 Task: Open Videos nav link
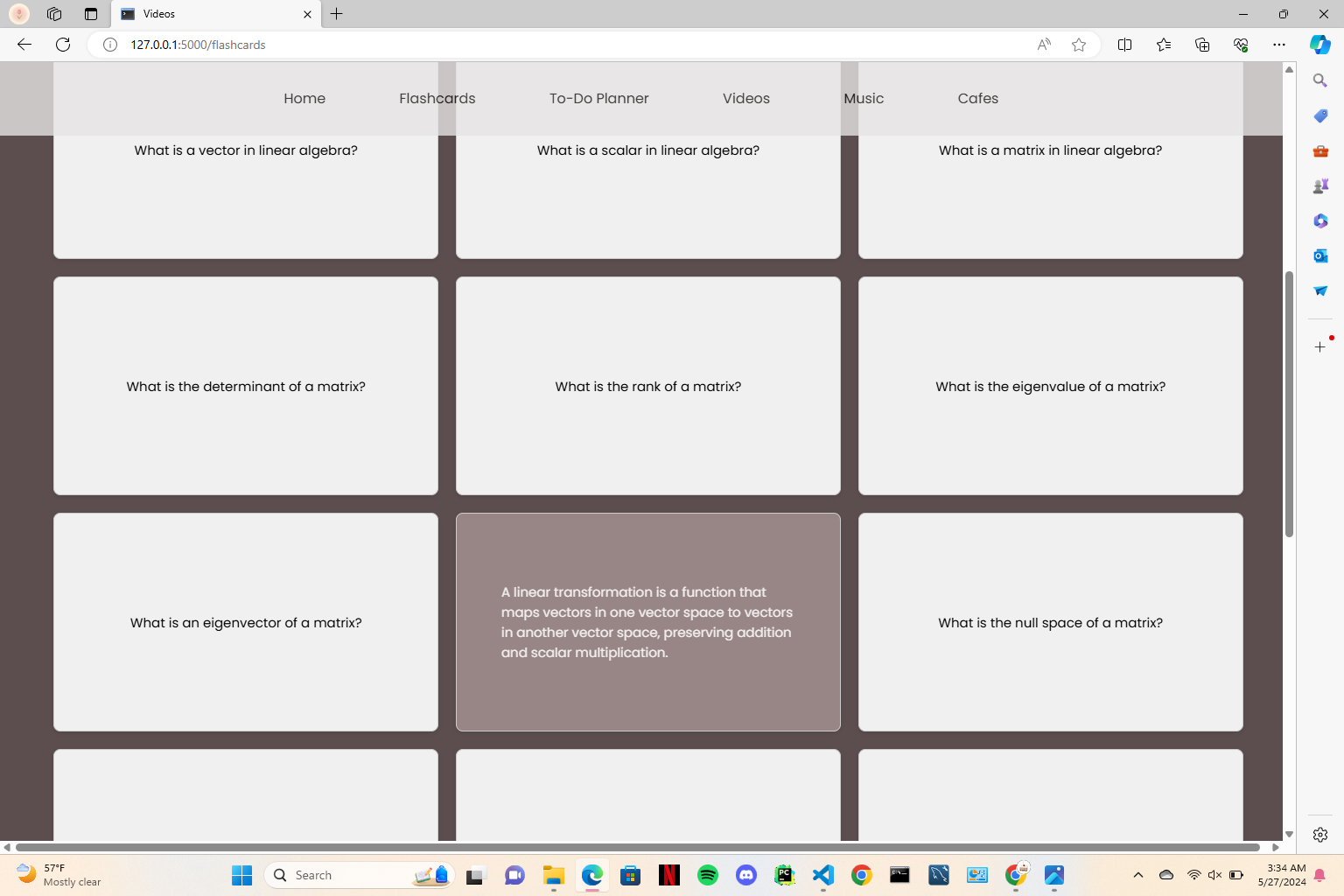746,99
